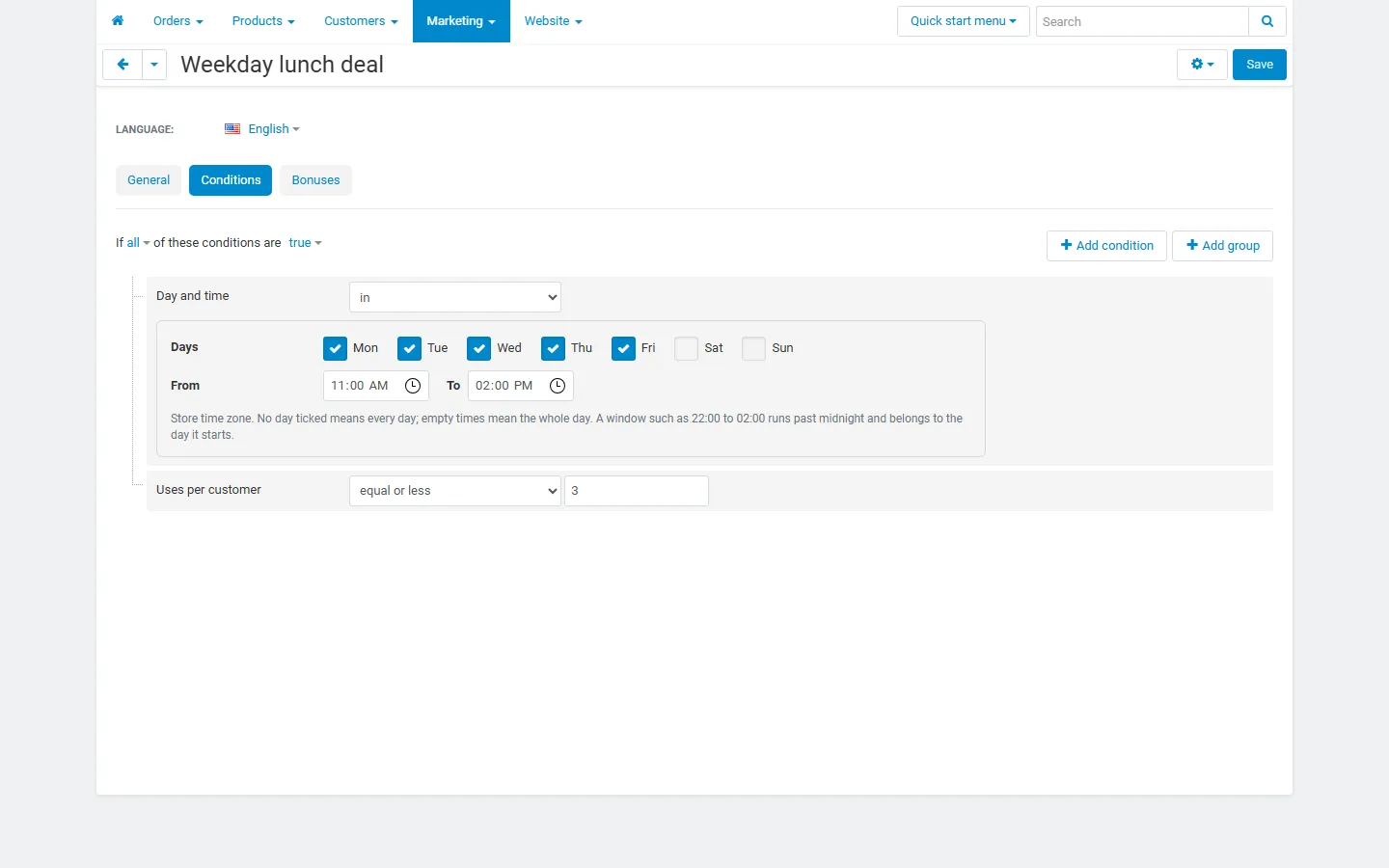
Task: Click Add group button
Action: pos(1222,246)
